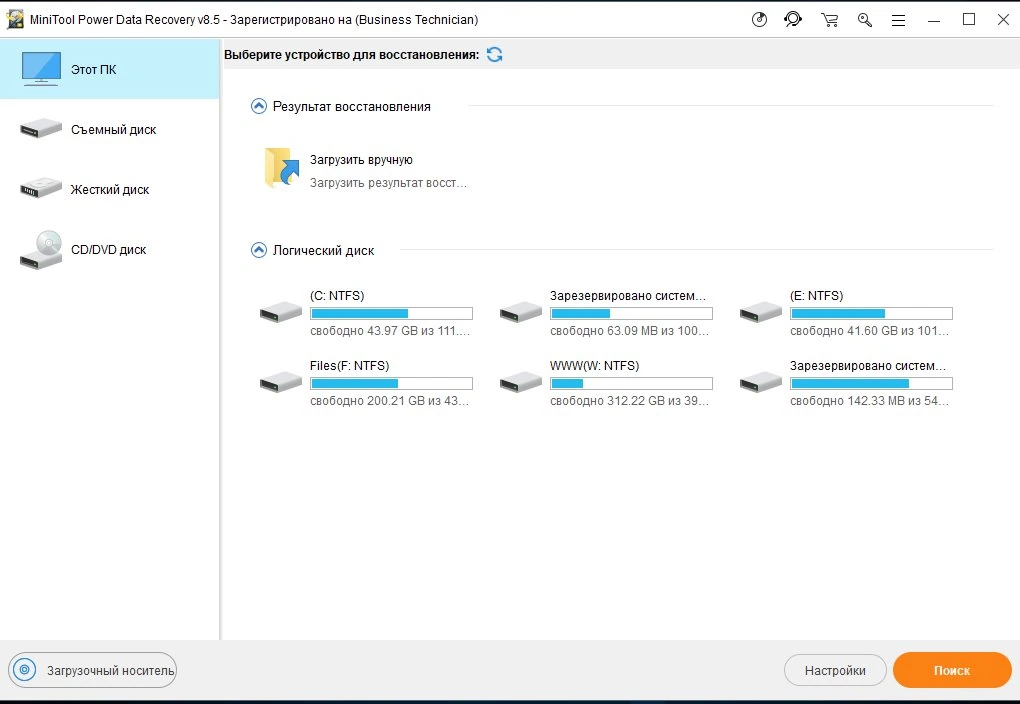The width and height of the screenshot is (1020, 704).
Task: Click the WWW(W: NTFS) label
Action: coord(595,366)
